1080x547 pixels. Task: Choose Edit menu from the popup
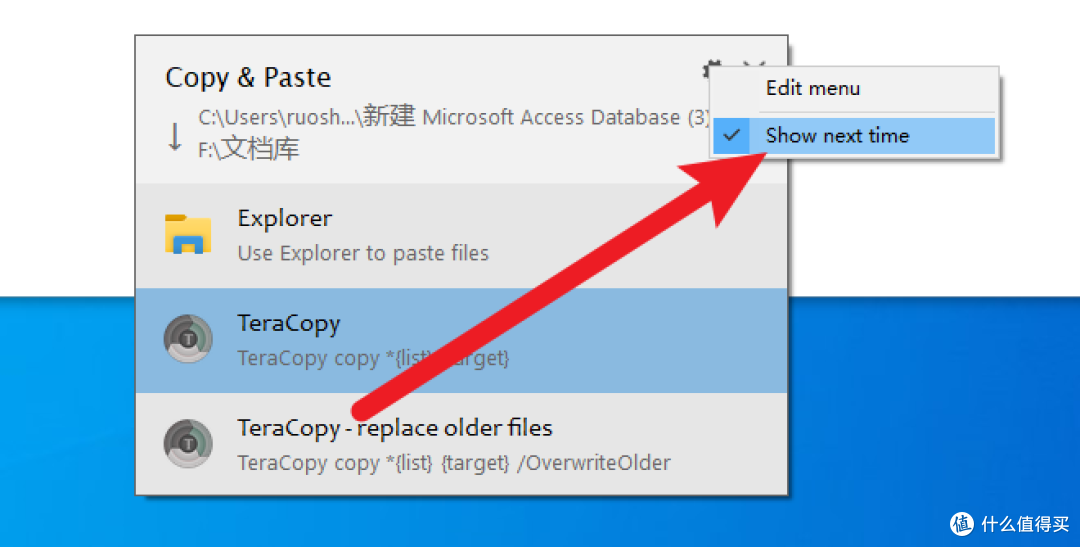point(854,89)
